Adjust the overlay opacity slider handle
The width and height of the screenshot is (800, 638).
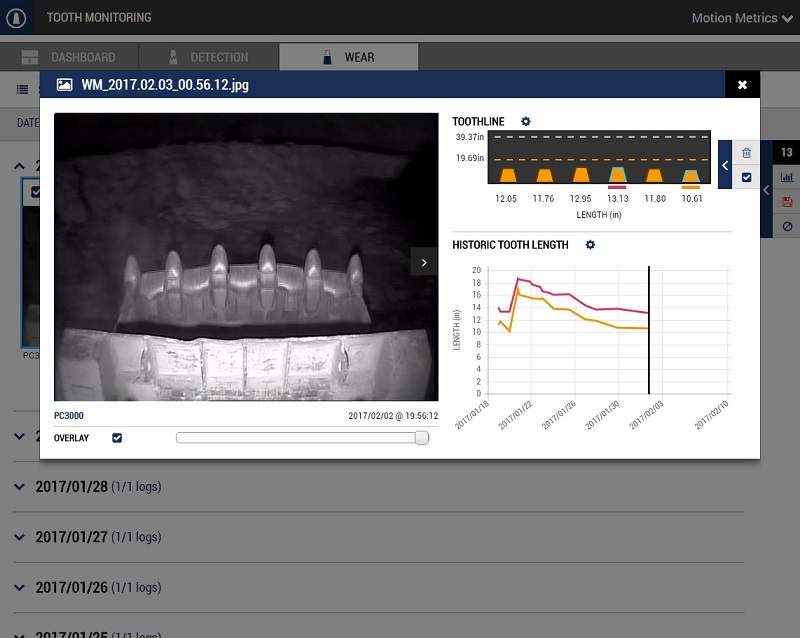coord(422,438)
